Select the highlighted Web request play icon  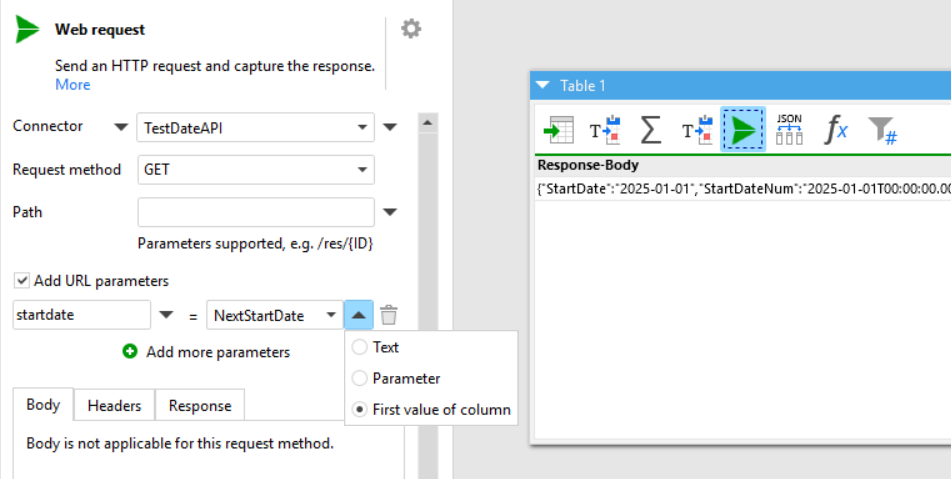coord(743,130)
